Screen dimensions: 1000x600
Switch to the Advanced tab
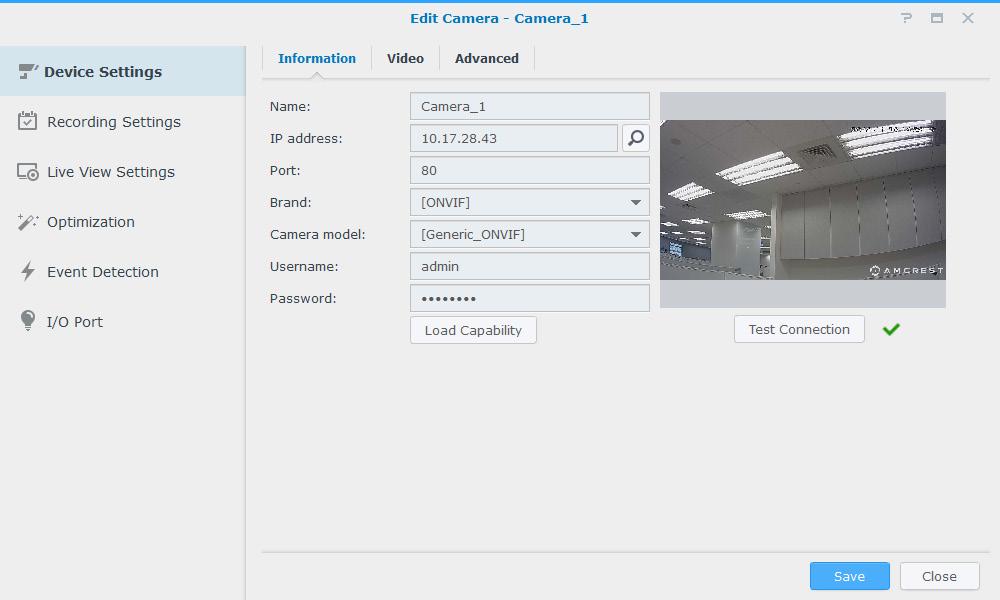(x=487, y=58)
